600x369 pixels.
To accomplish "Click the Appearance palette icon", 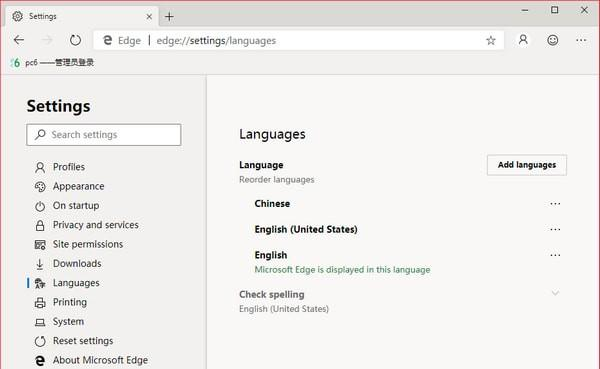I will tap(40, 186).
